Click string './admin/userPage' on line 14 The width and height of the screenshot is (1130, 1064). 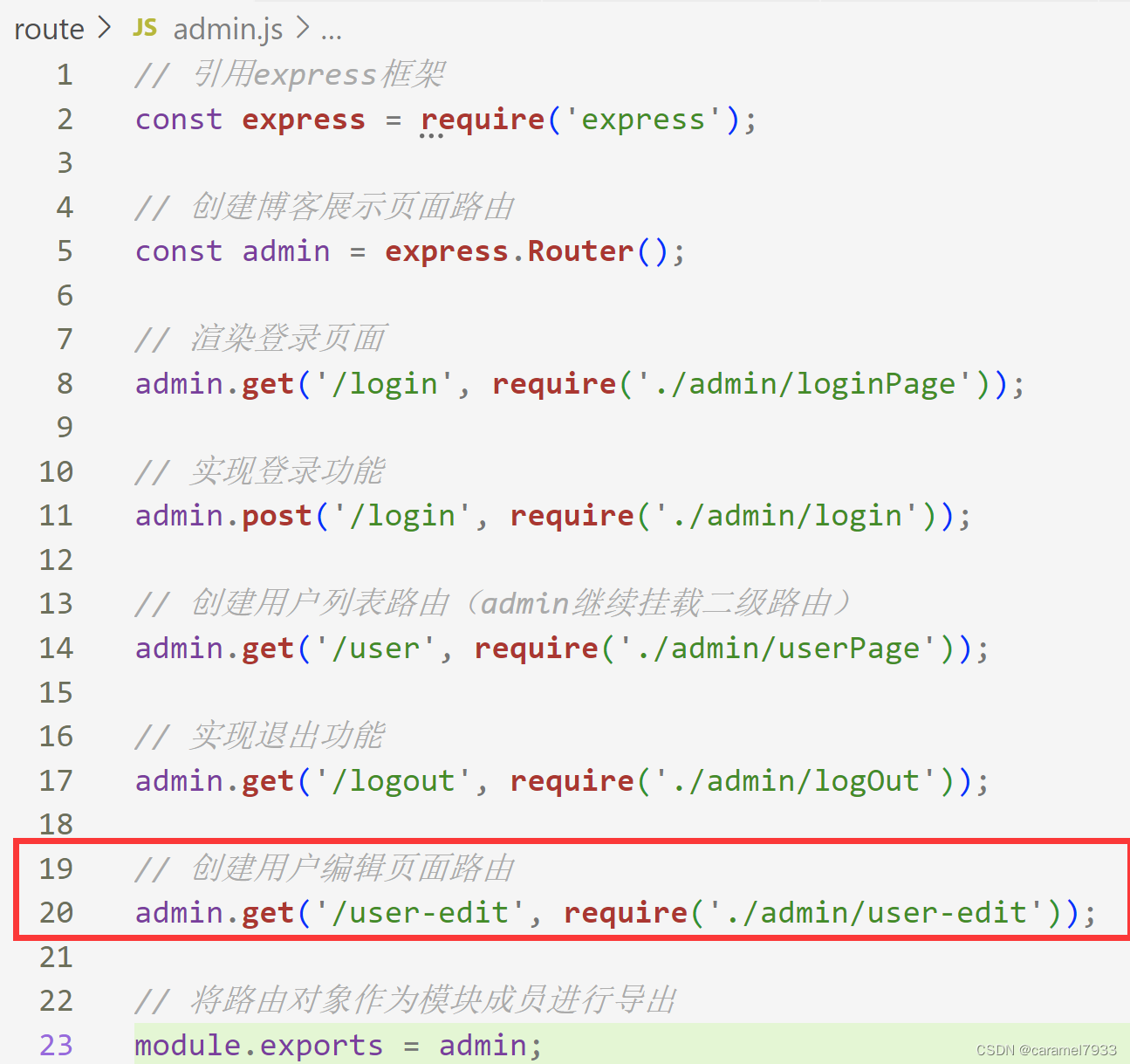[777, 649]
